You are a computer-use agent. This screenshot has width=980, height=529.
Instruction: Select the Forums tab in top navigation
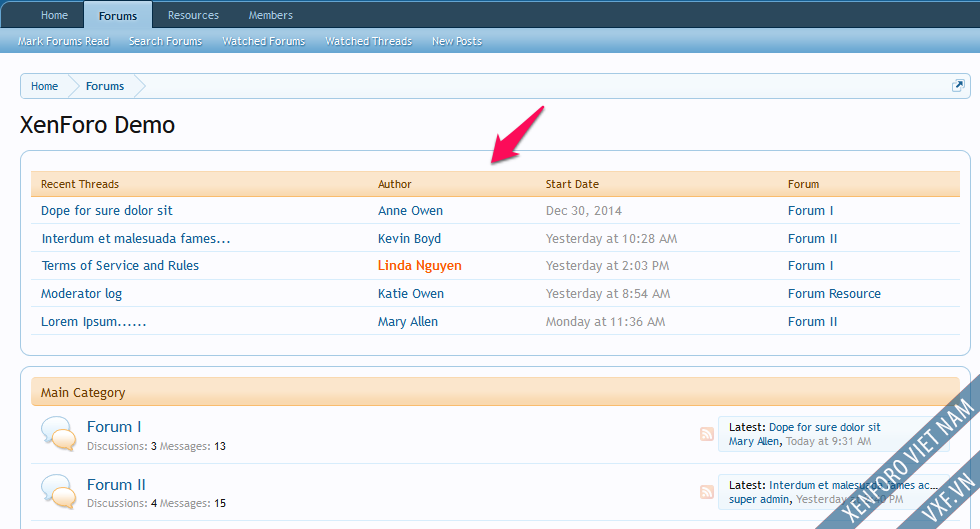click(118, 16)
